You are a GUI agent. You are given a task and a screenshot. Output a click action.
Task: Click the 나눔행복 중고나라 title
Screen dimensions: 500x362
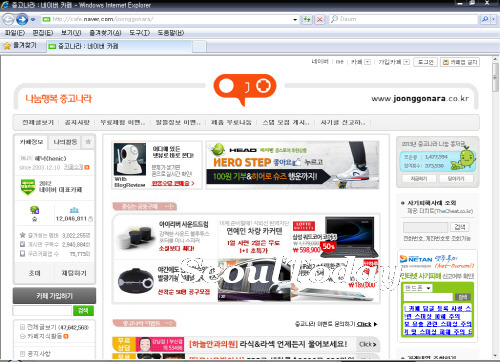(x=58, y=99)
